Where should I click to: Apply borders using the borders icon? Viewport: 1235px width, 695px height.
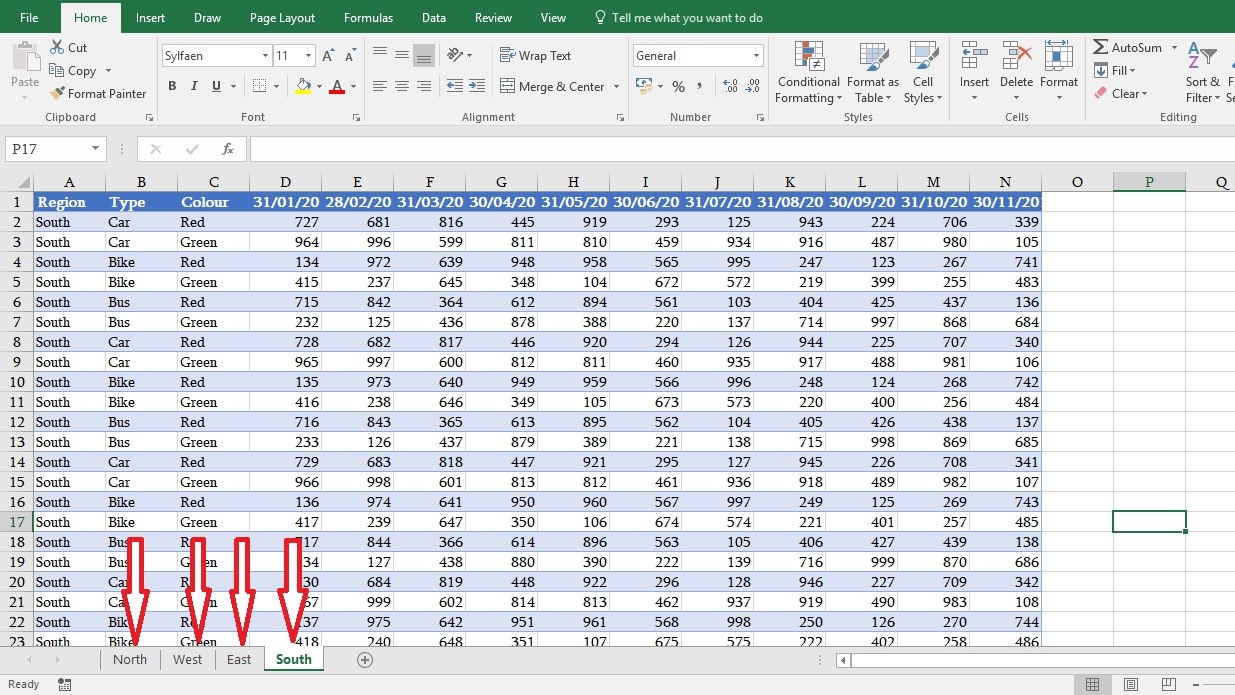259,87
